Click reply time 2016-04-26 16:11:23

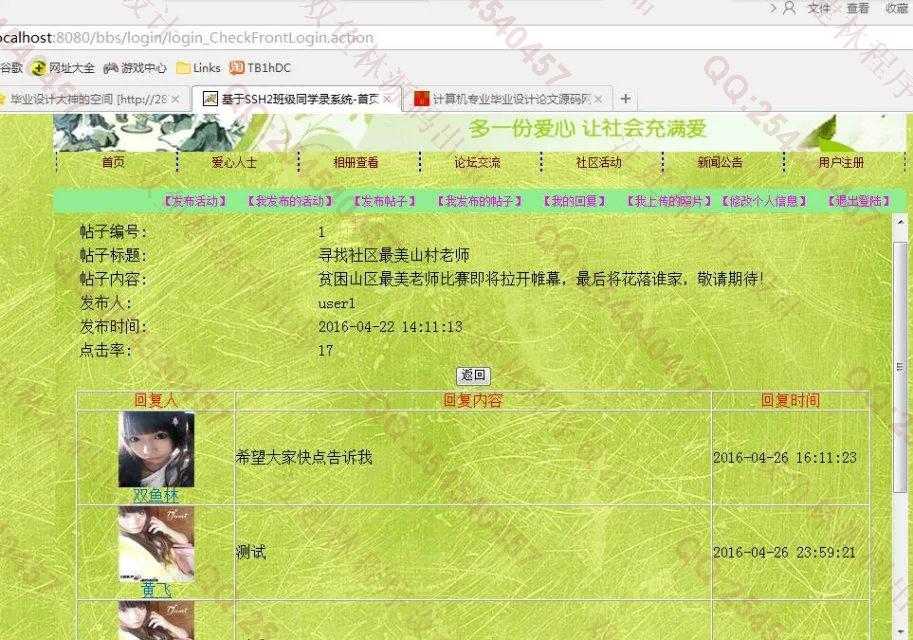click(785, 458)
